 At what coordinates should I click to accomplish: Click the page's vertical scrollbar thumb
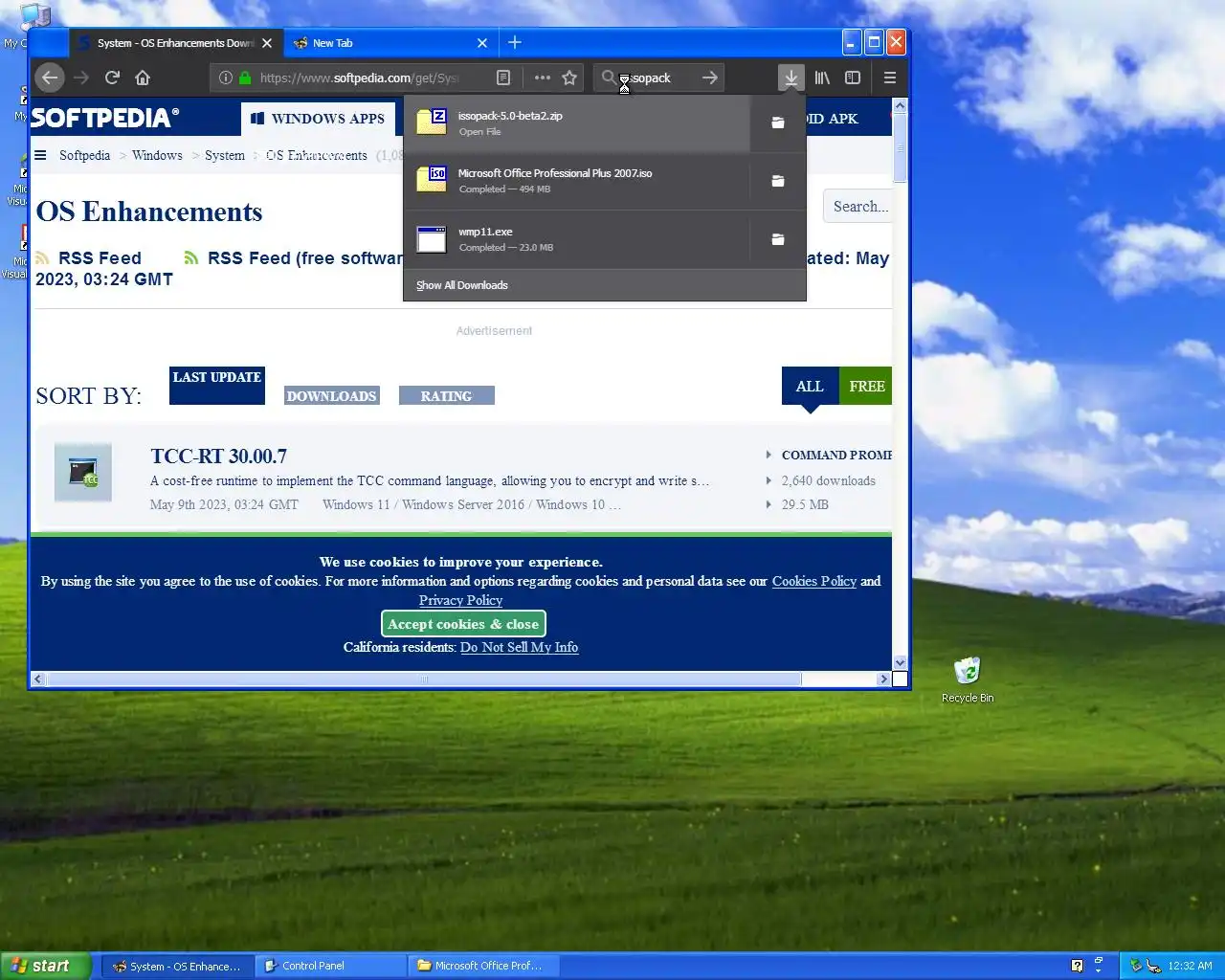tap(900, 147)
